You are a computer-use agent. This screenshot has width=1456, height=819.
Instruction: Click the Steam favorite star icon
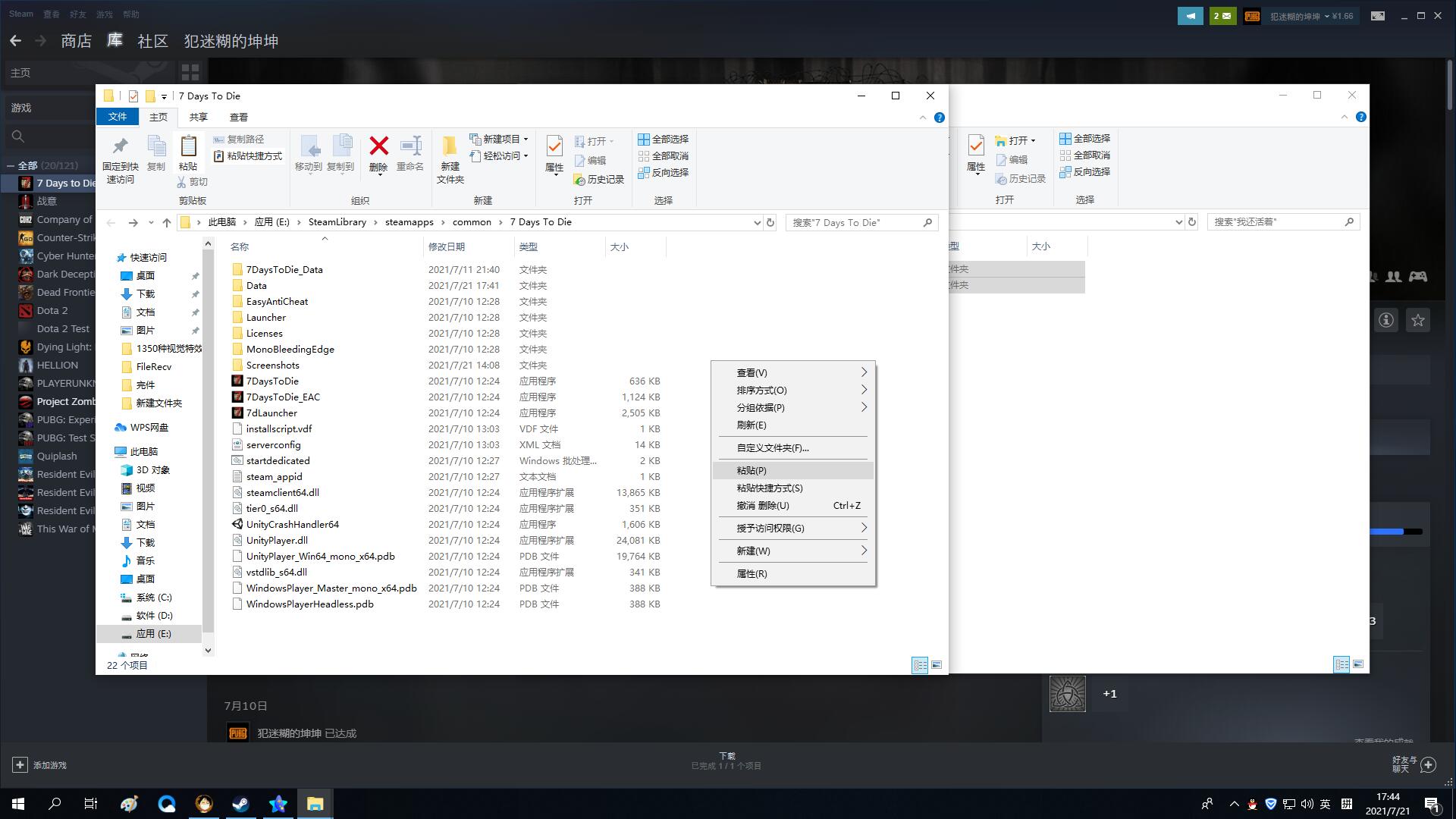pos(1418,320)
